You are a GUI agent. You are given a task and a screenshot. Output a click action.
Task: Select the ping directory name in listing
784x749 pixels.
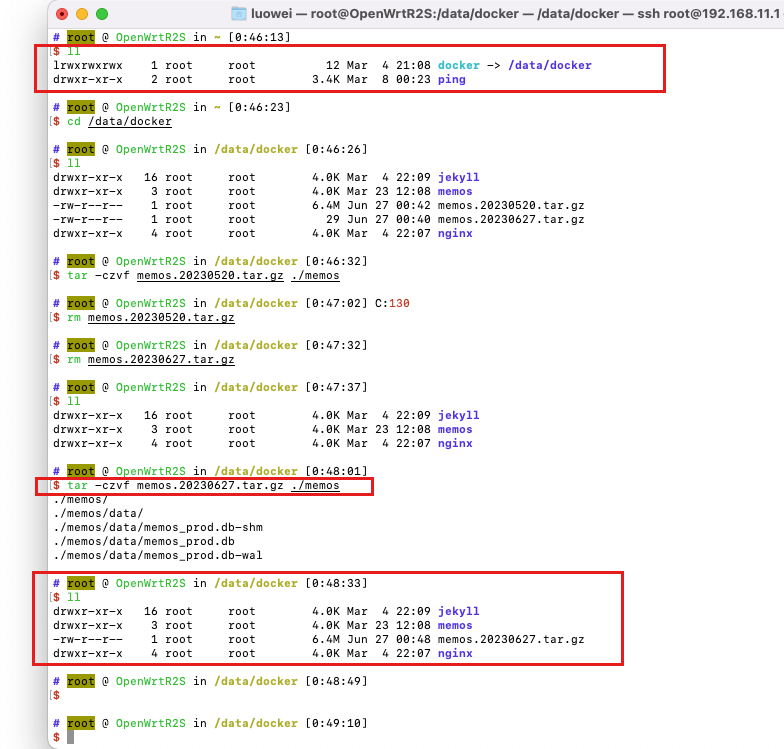coord(452,79)
